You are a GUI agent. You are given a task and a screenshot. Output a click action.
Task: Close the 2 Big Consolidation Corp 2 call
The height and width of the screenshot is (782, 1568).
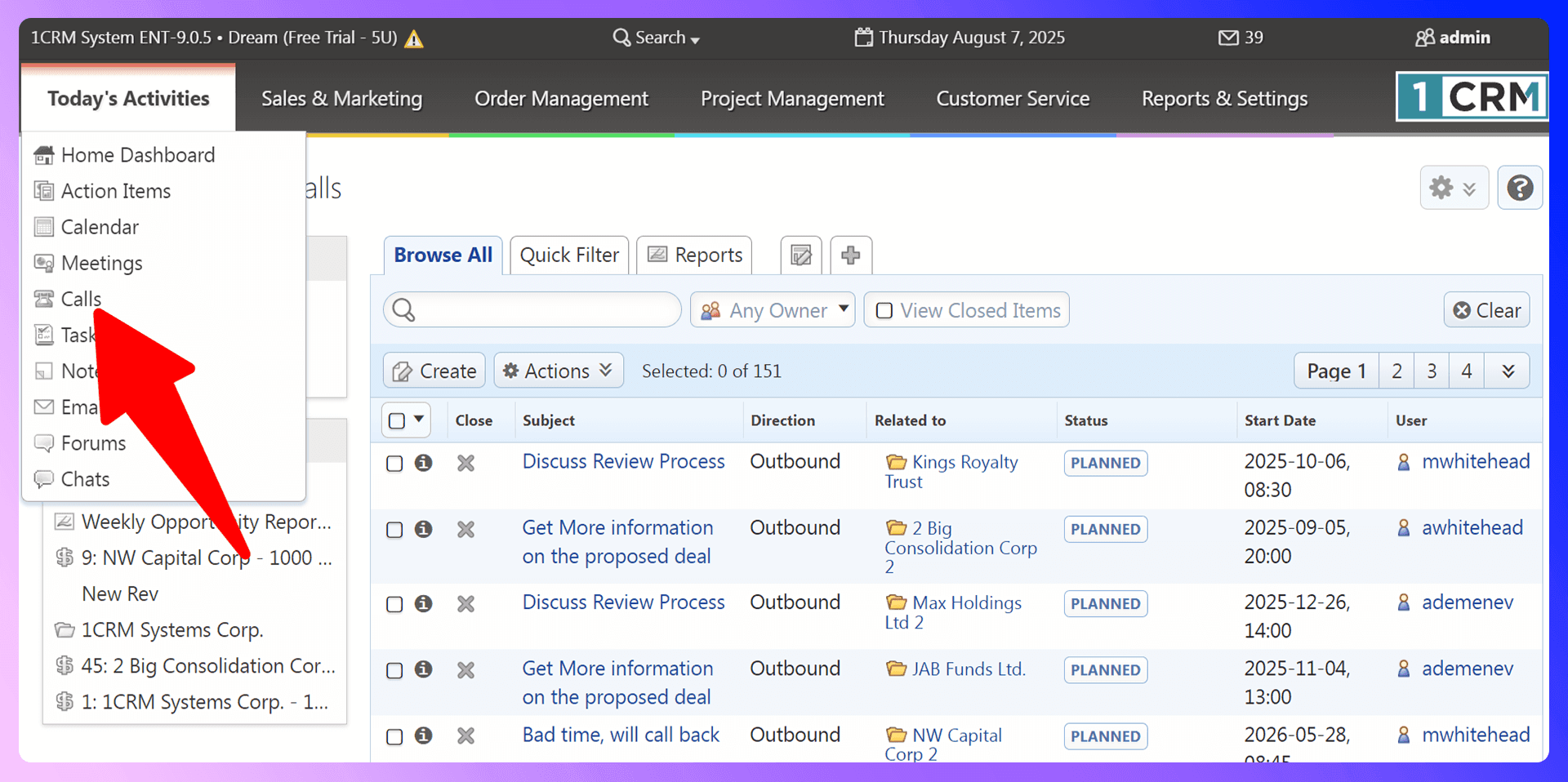tap(465, 529)
